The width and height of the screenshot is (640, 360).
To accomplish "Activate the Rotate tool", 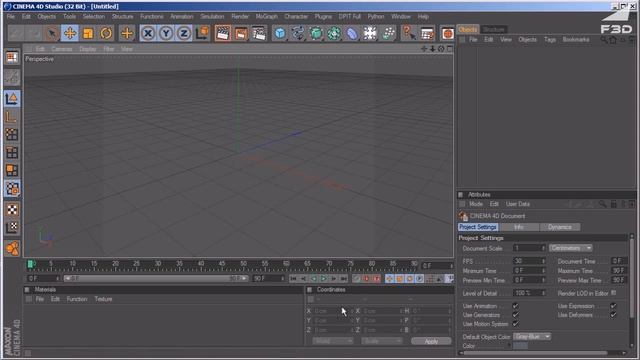I will (x=106, y=33).
